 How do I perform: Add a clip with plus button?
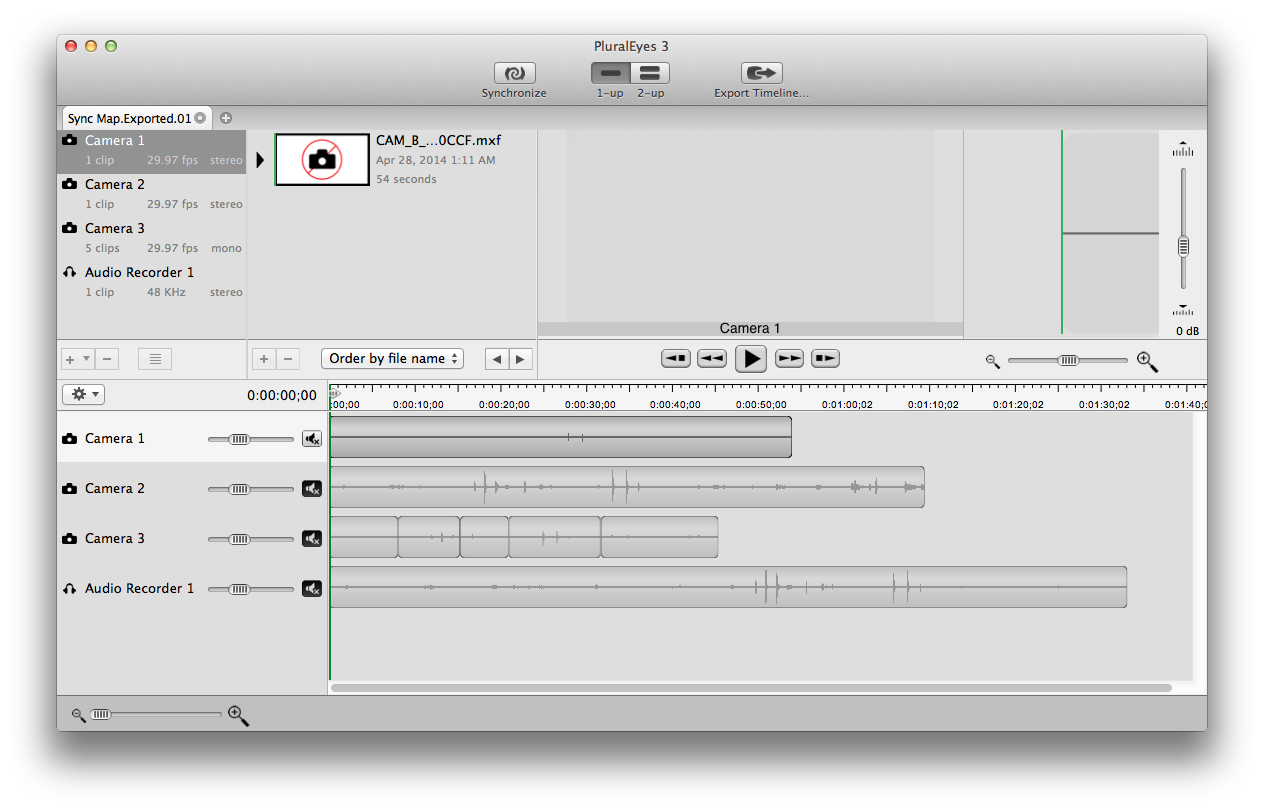264,359
